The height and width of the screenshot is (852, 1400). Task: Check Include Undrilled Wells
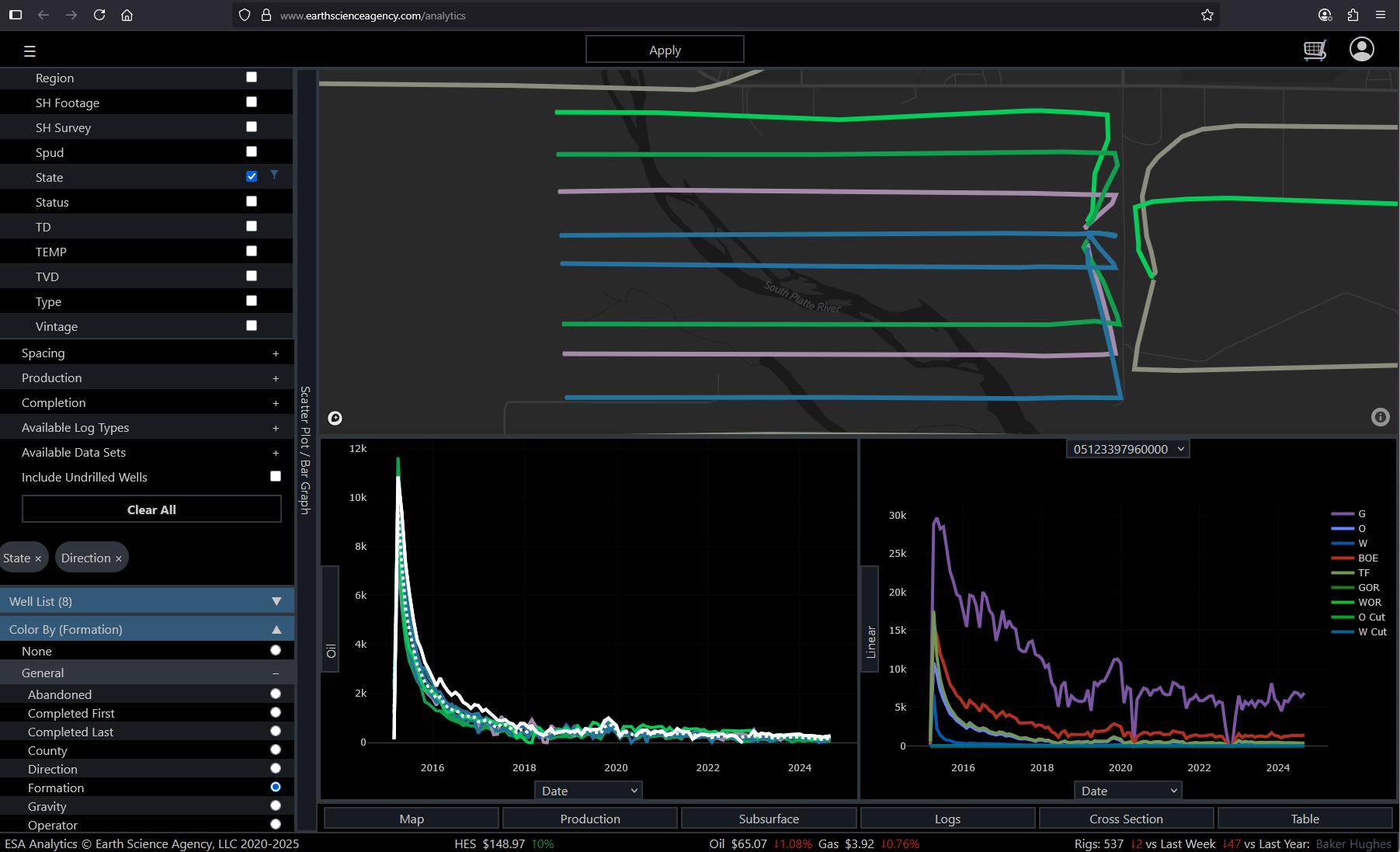[276, 476]
